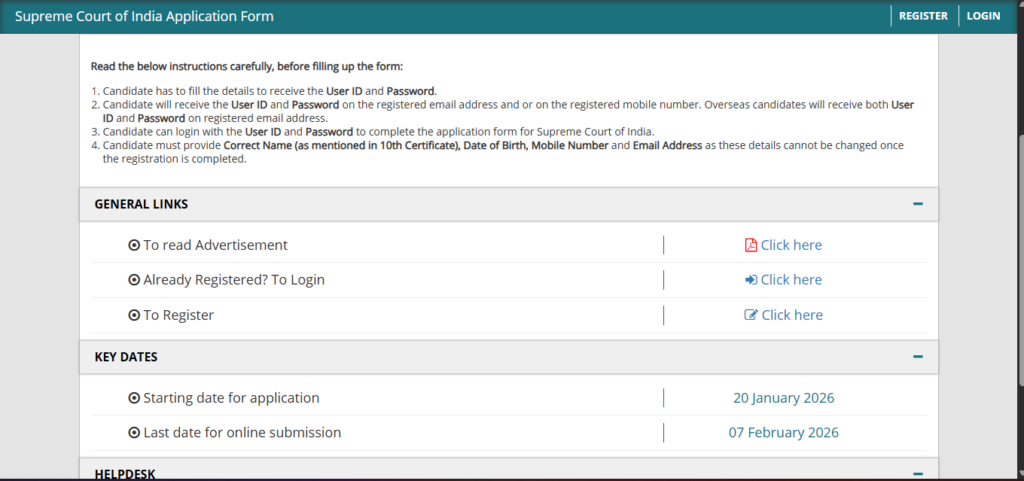Click bullet icon beside 'To Register'
Image resolution: width=1024 pixels, height=481 pixels.
point(134,315)
